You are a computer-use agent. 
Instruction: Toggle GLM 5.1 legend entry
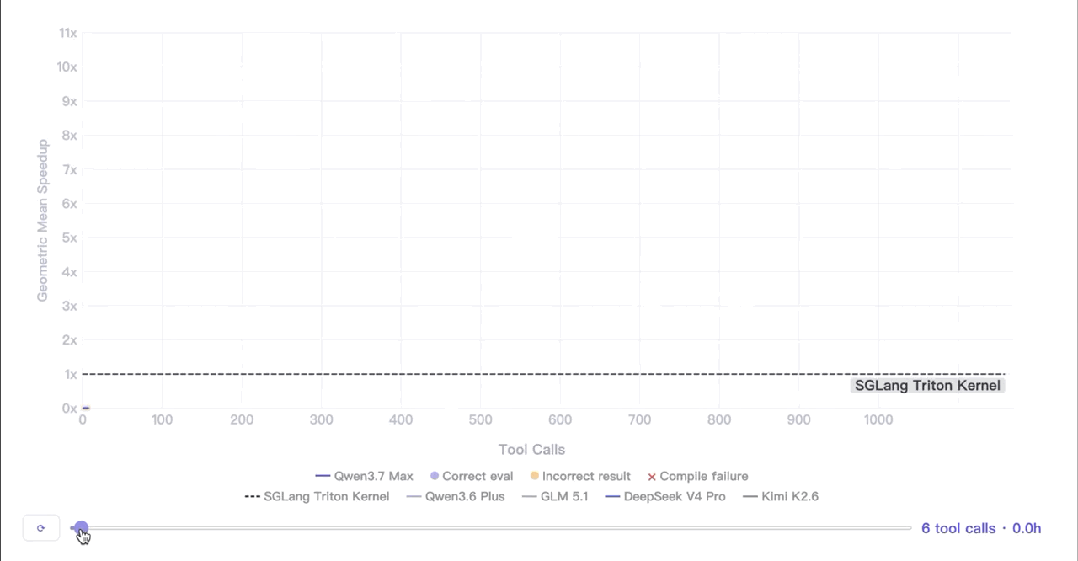(x=556, y=496)
